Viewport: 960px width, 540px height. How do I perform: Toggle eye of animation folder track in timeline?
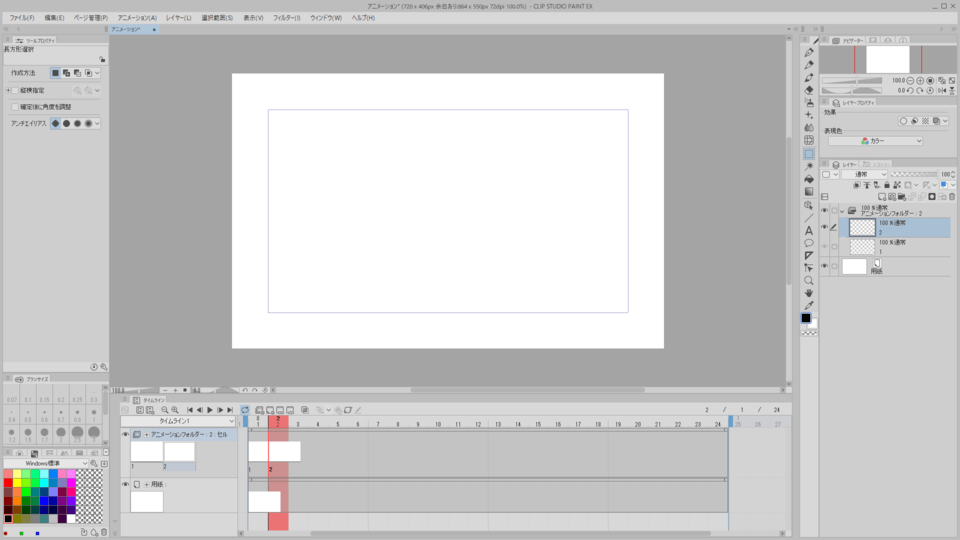(x=126, y=435)
